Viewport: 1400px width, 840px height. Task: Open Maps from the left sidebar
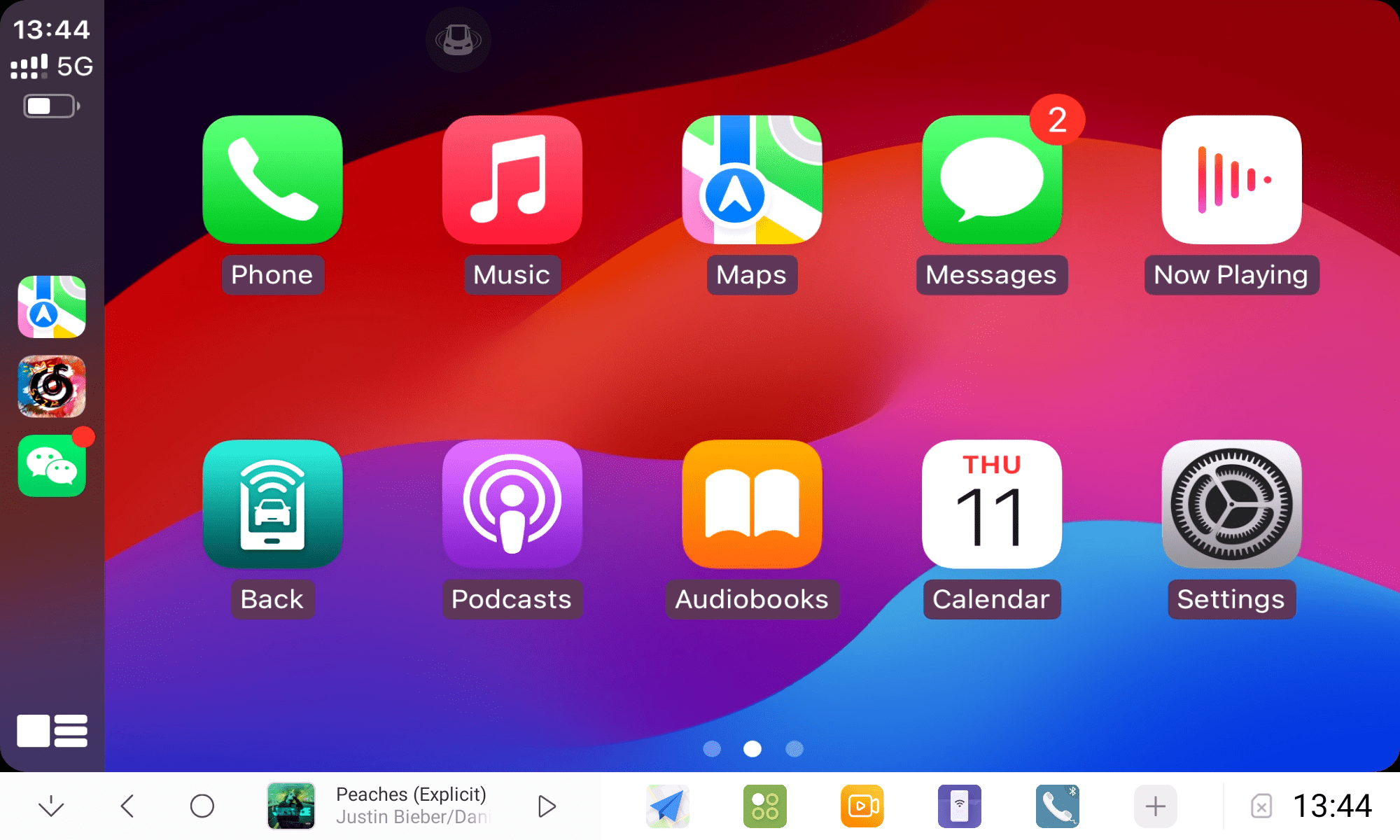tap(52, 307)
